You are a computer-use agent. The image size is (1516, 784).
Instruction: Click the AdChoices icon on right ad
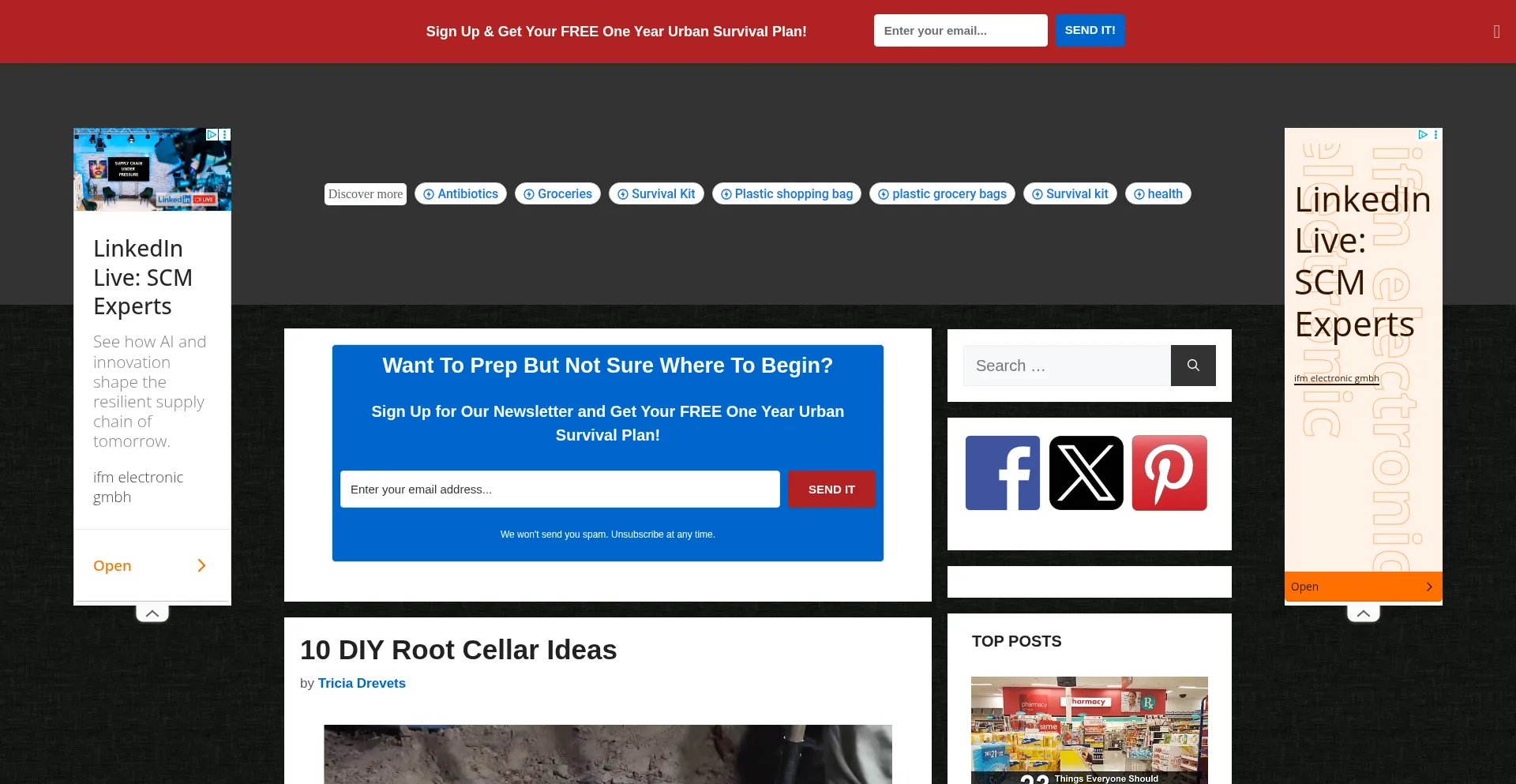point(1423,135)
